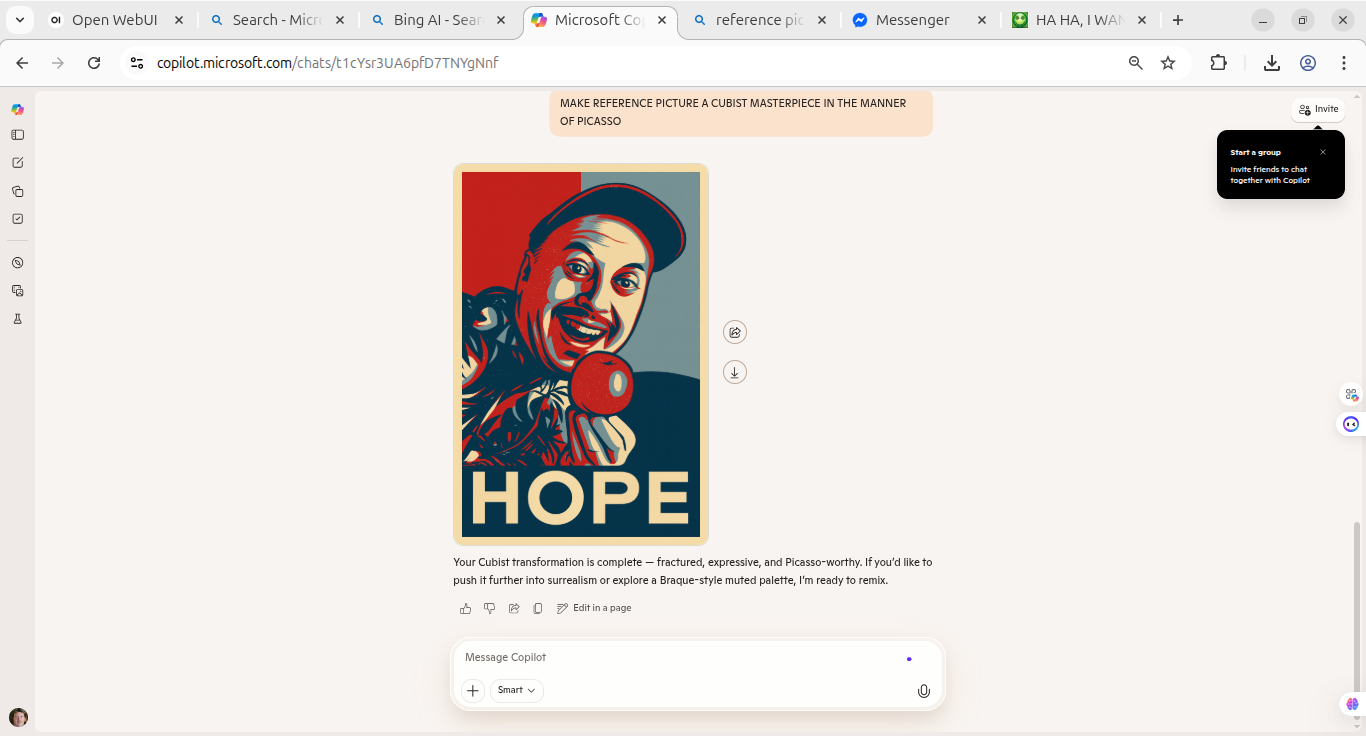Click the microphone voice input icon

(924, 691)
